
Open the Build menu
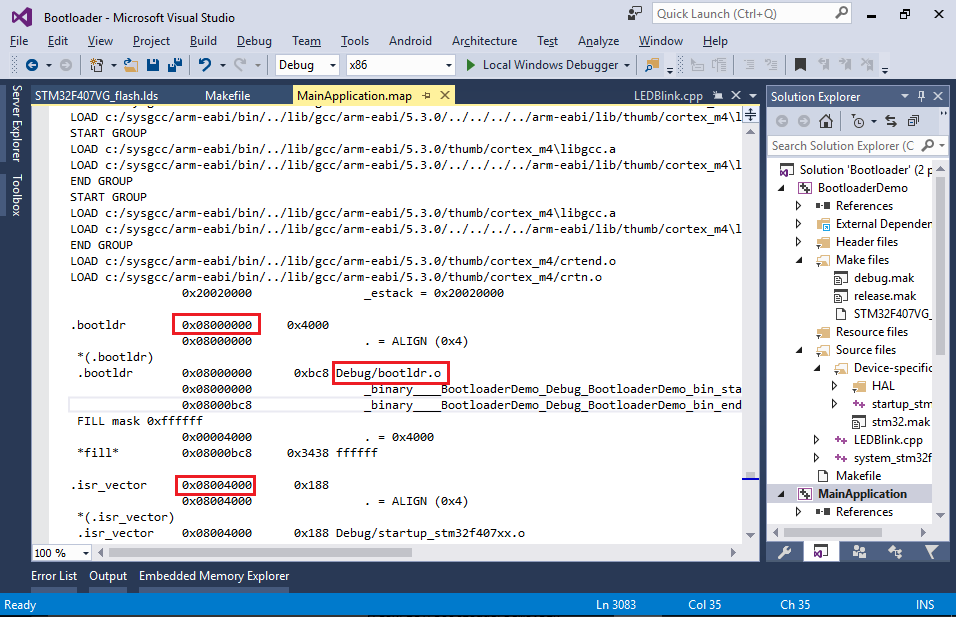[x=203, y=41]
